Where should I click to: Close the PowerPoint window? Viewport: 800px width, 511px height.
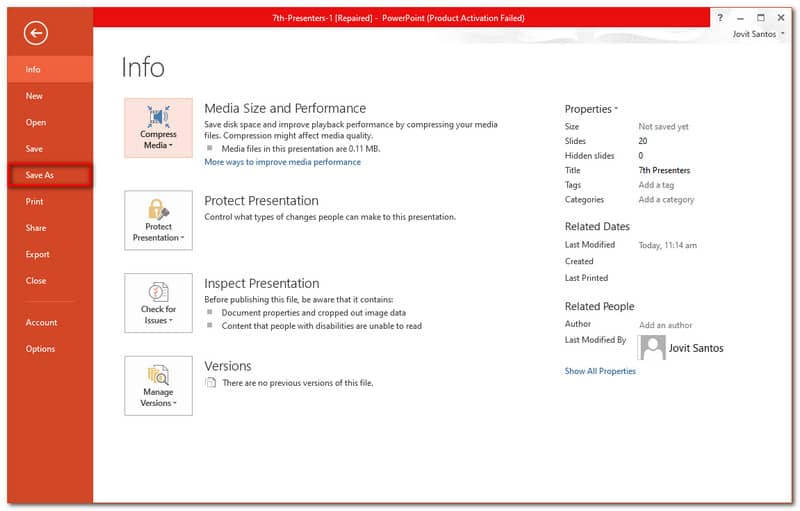[x=781, y=18]
